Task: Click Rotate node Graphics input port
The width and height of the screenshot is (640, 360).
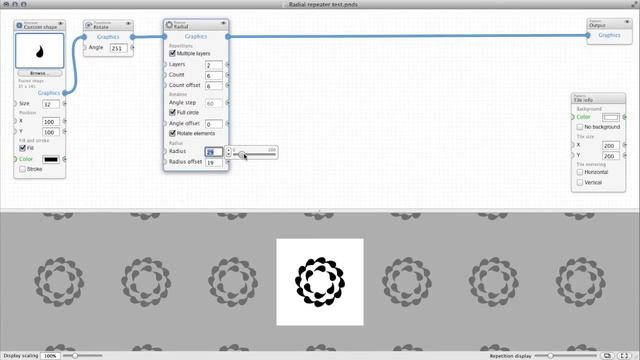Action: click(84, 37)
